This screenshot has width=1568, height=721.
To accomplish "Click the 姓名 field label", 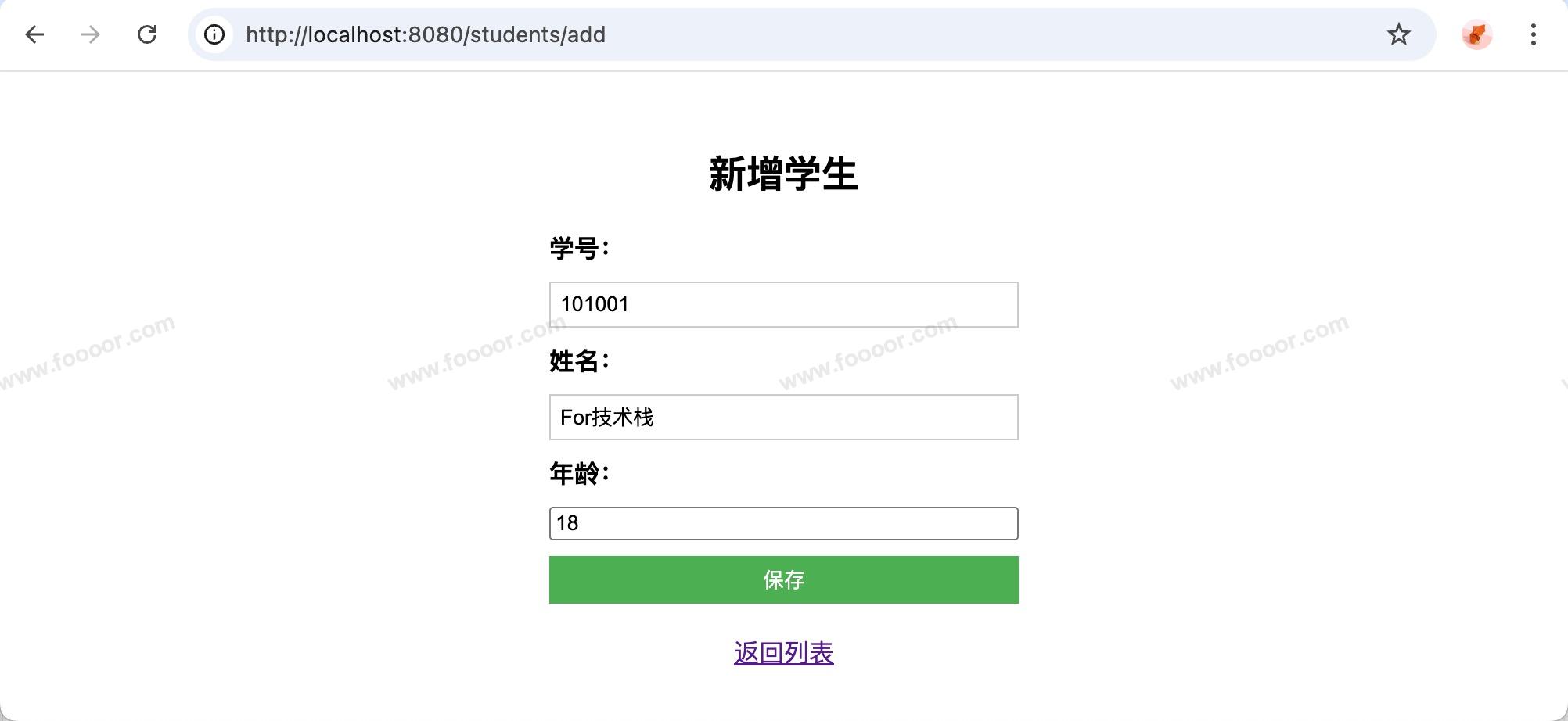I will click(579, 361).
